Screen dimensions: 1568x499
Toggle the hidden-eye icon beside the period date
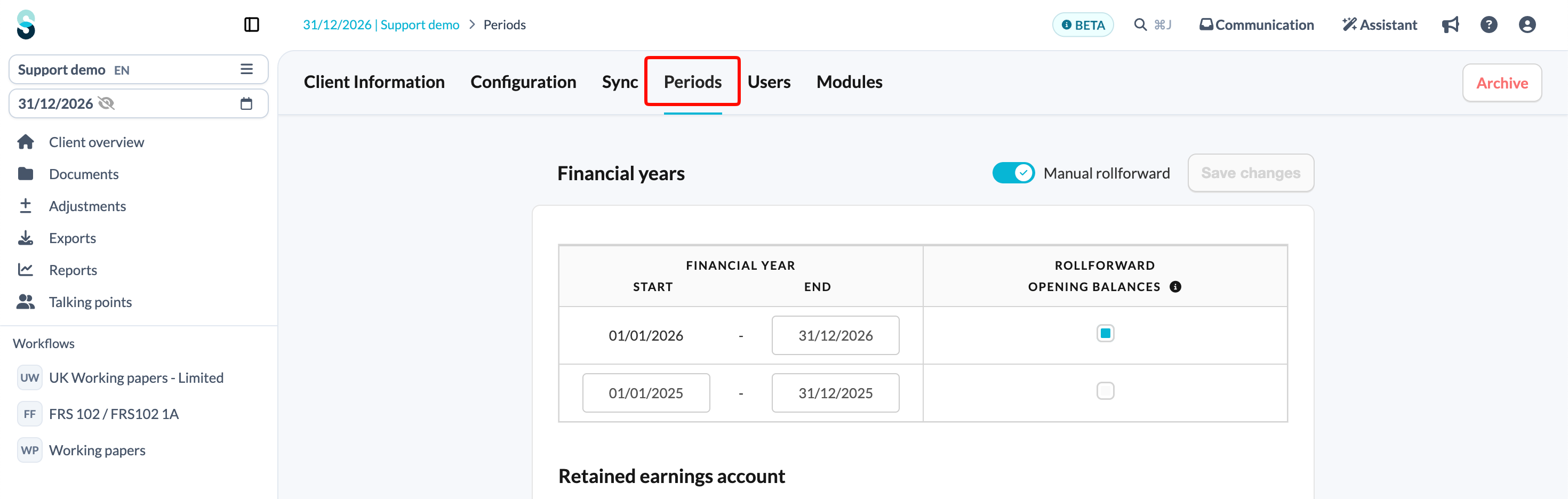pos(107,103)
